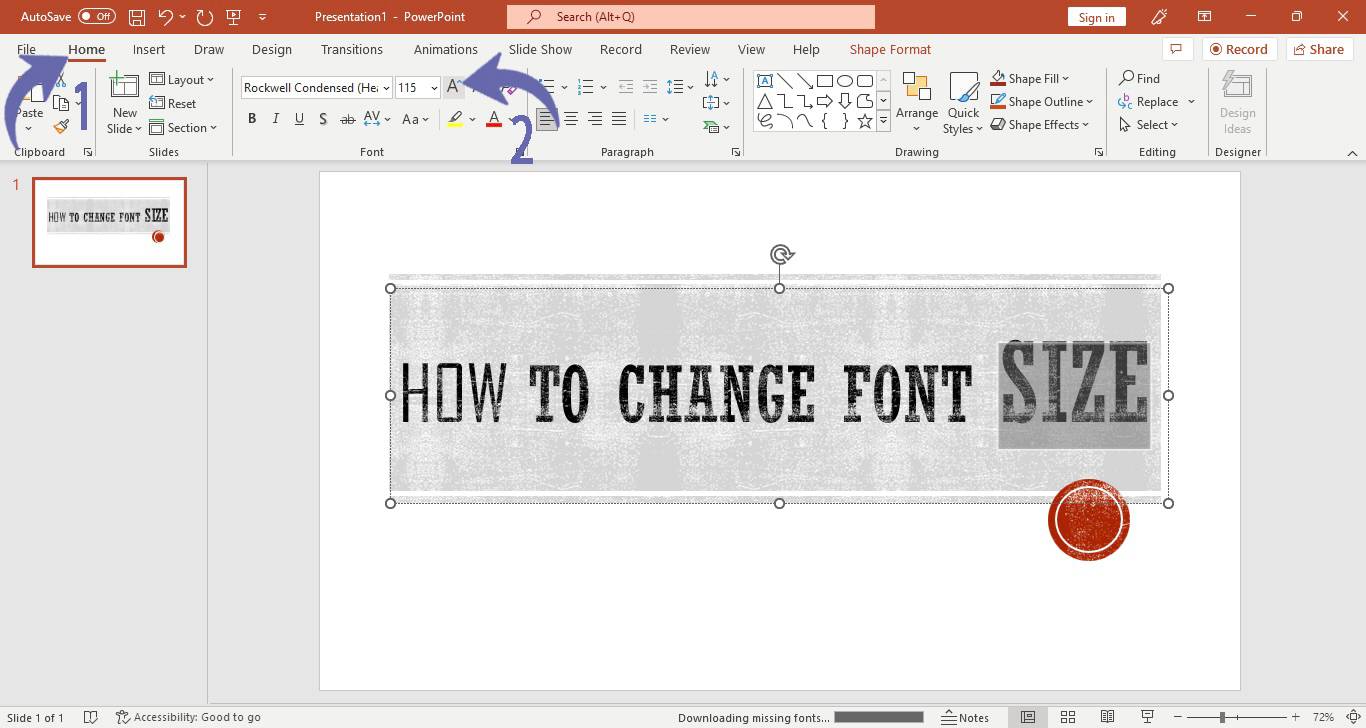Toggle the Notes pane
1366x728 pixels.
[965, 717]
